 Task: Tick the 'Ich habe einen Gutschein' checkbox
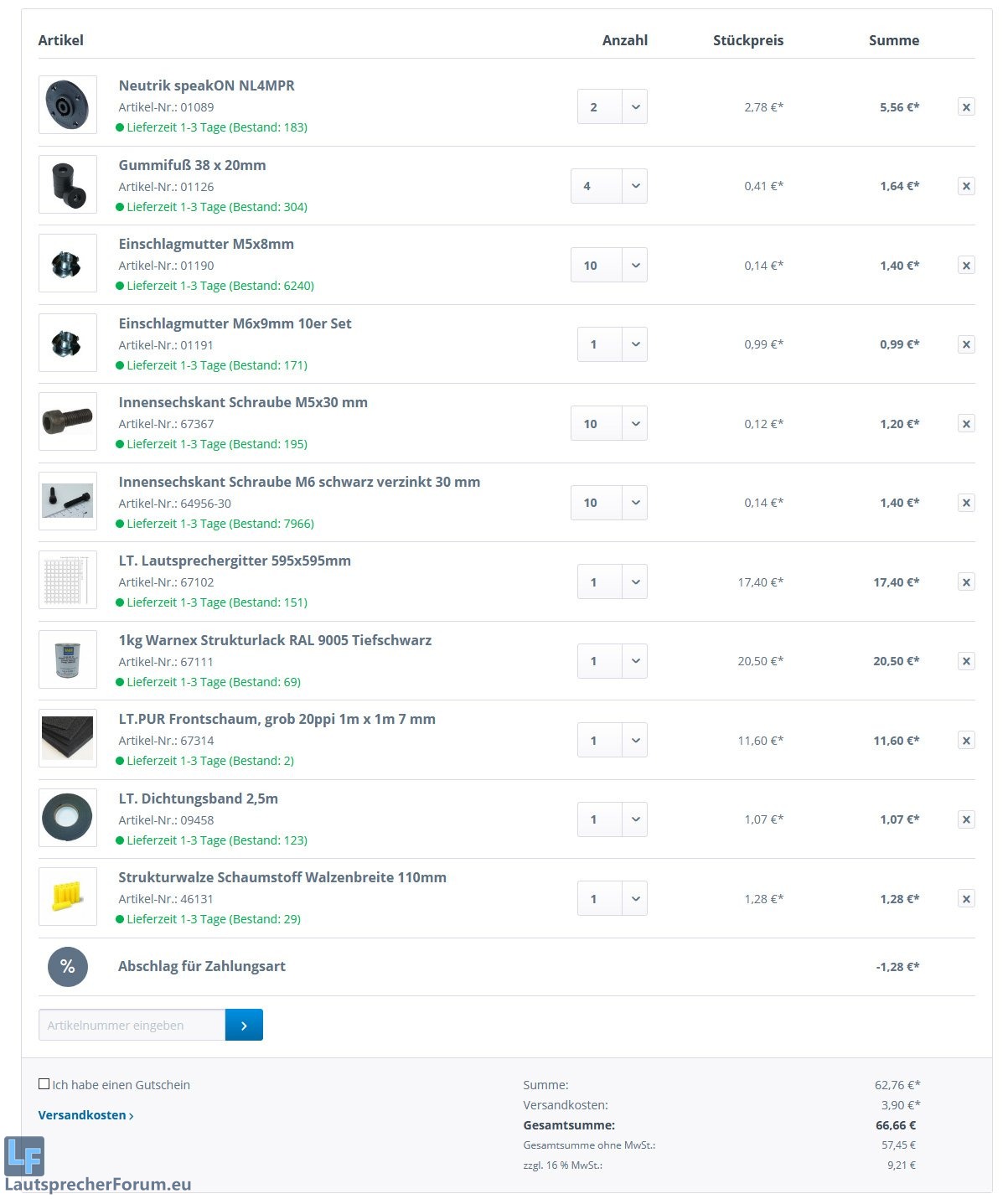pyautogui.click(x=44, y=1084)
